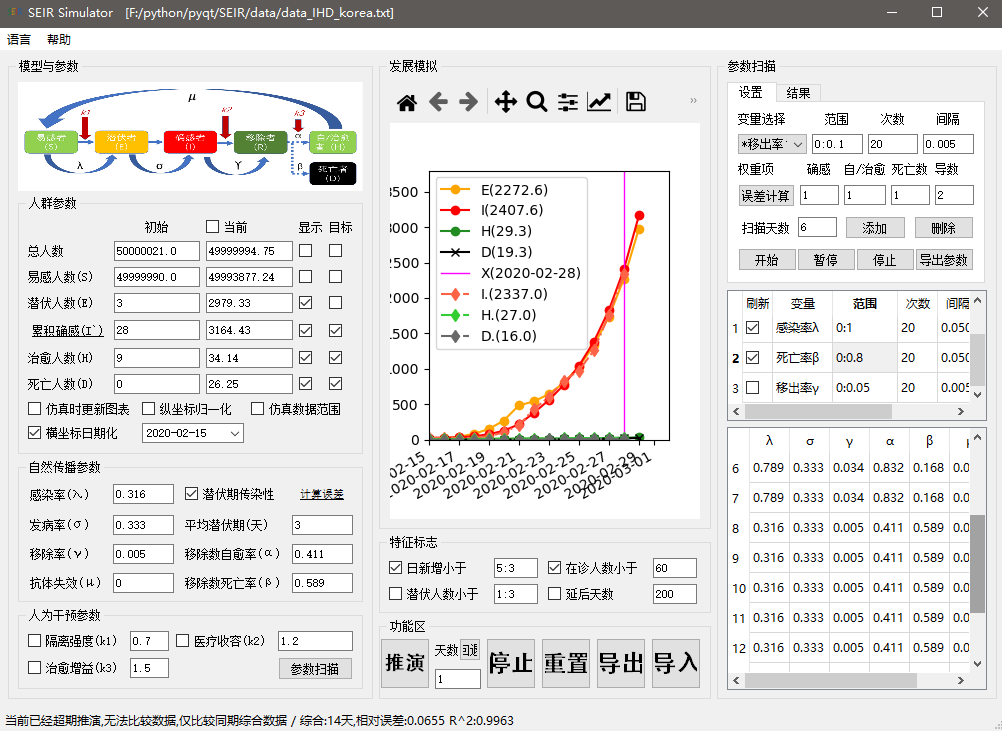Click the 感染率(λ) input field
This screenshot has width=1002, height=731.
pyautogui.click(x=144, y=494)
